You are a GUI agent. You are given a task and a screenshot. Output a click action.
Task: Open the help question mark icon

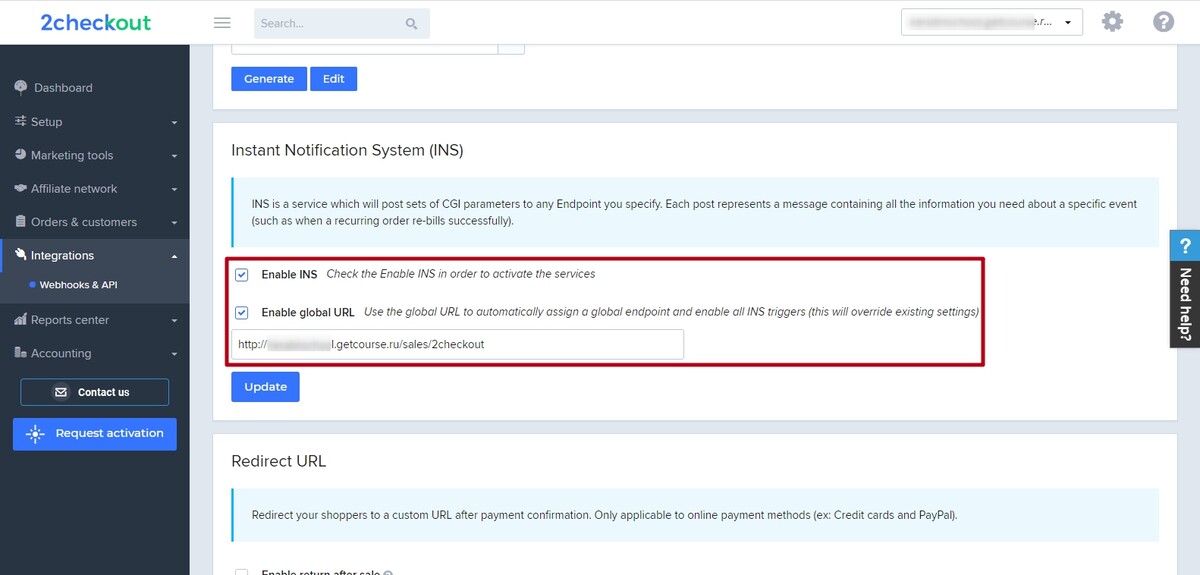coord(1163,22)
